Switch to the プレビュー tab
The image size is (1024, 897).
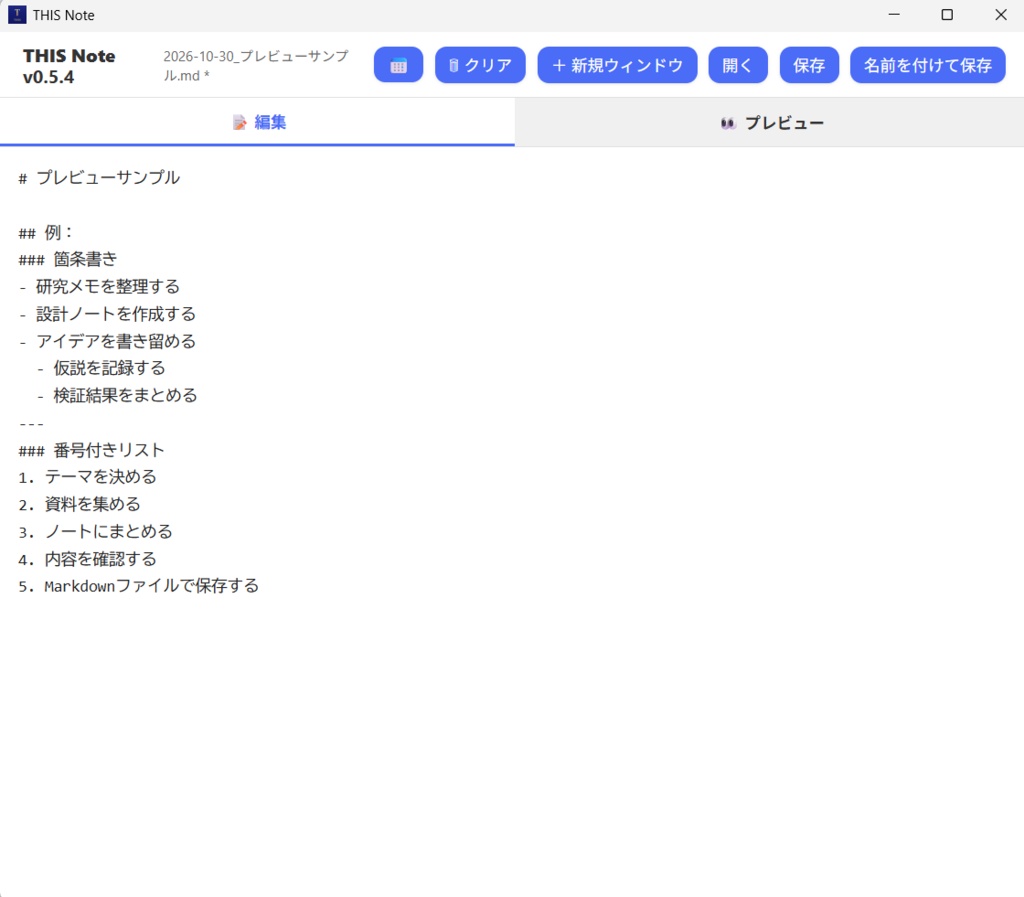(x=769, y=122)
